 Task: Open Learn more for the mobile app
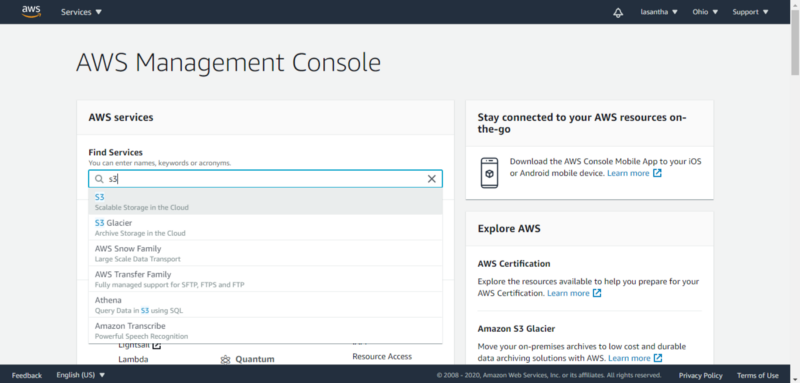point(628,173)
